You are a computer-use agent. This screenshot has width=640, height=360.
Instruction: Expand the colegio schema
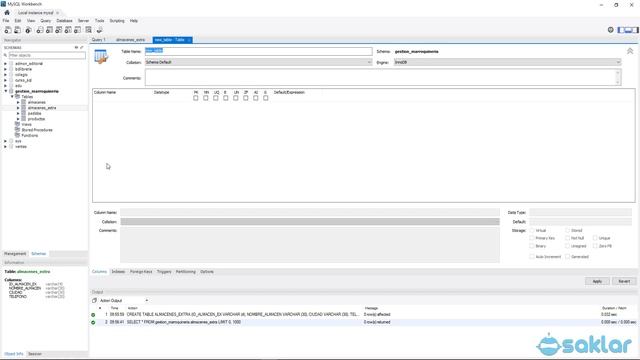pos(5,75)
